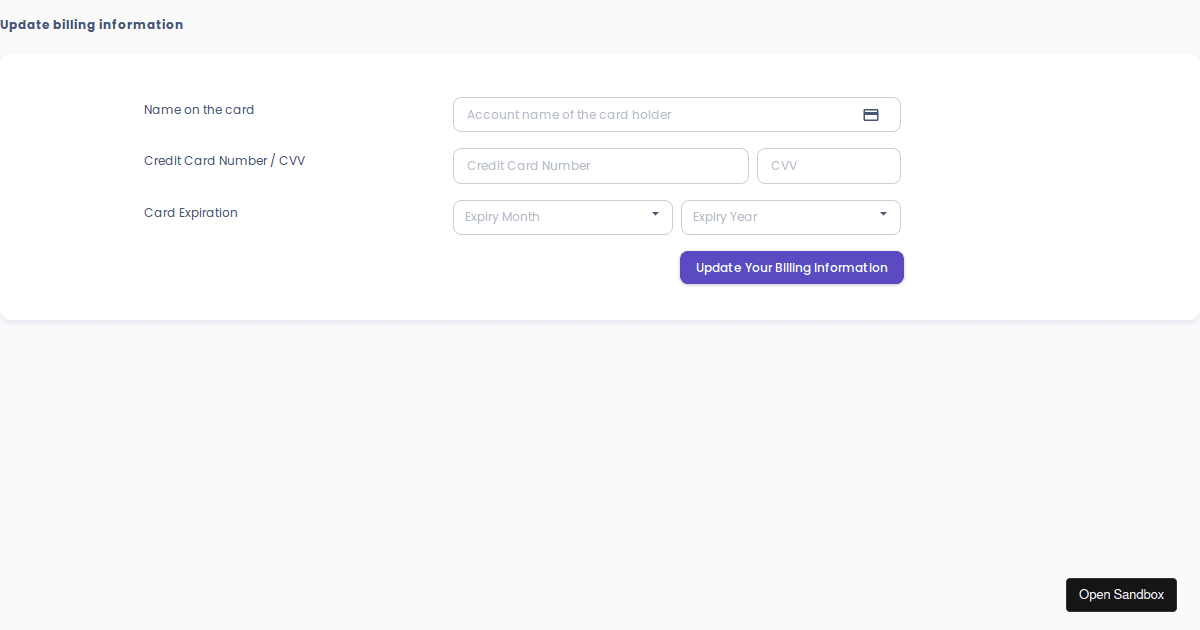
Task: Click the Name on the card label
Action: pos(198,109)
